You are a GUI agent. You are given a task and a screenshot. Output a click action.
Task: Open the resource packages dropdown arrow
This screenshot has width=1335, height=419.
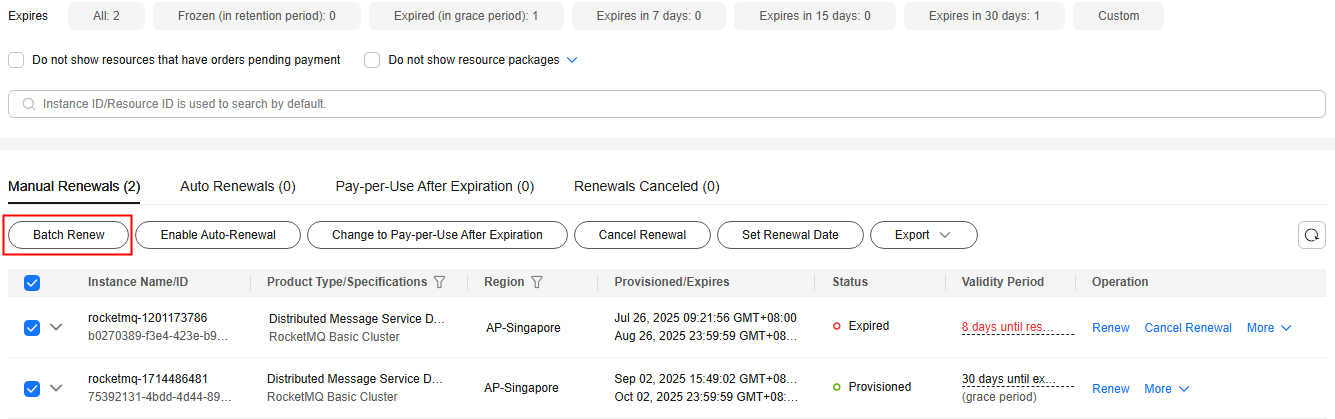(x=572, y=60)
